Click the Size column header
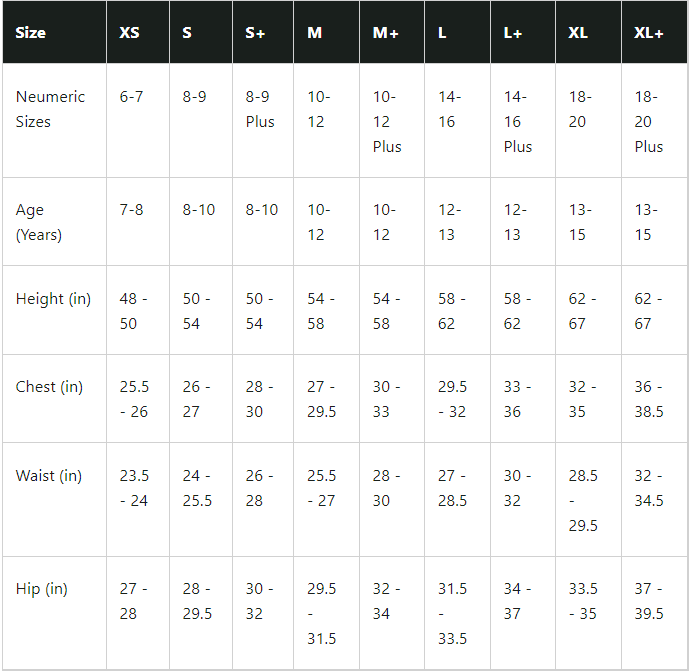The width and height of the screenshot is (691, 672). click(x=31, y=32)
